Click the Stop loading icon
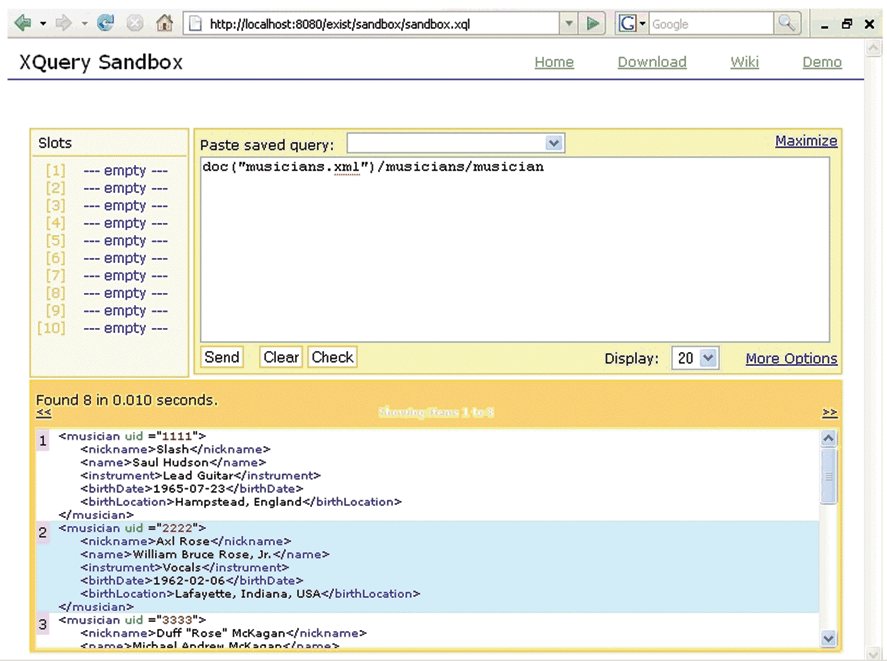This screenshot has height=661, width=887. pos(135,23)
